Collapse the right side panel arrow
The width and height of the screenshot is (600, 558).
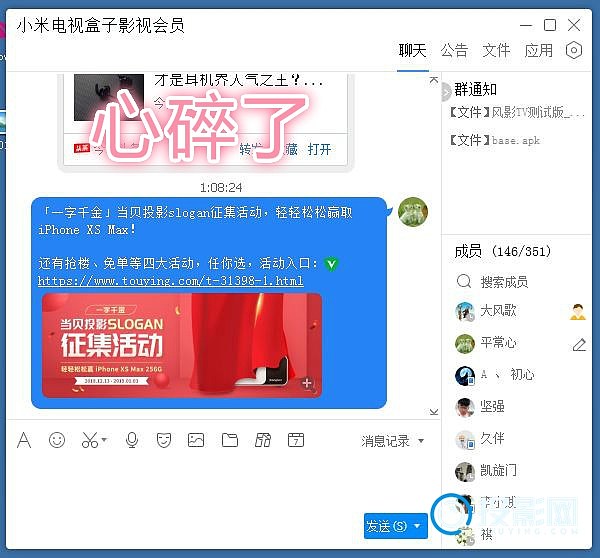(x=445, y=92)
